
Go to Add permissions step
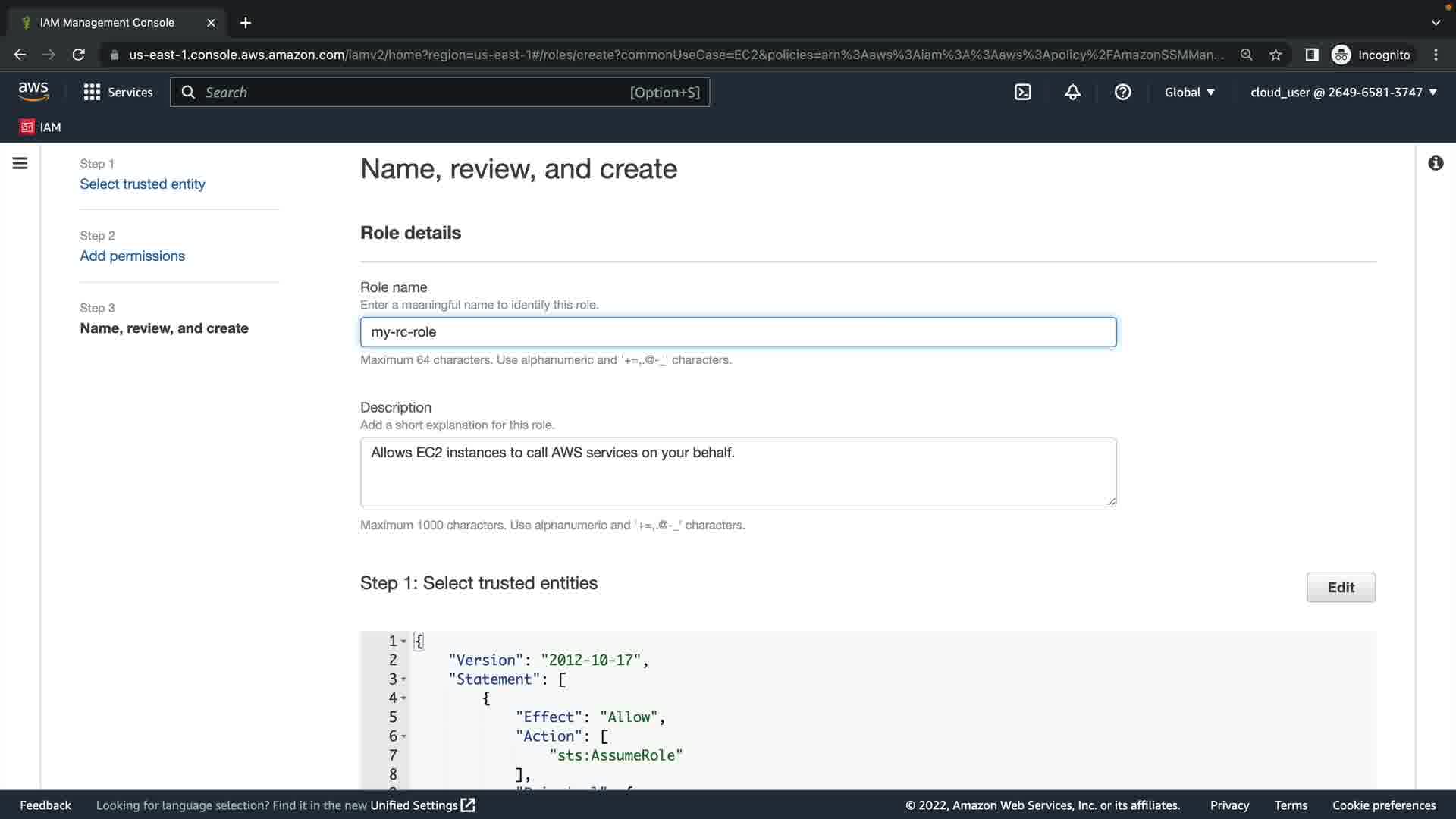tap(133, 256)
